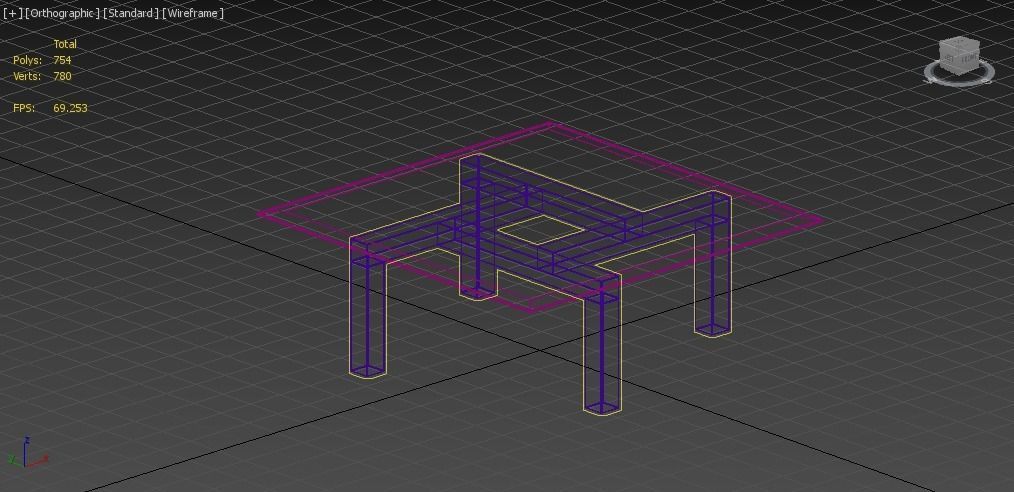Click the ViewCube navigation cube

point(959,54)
